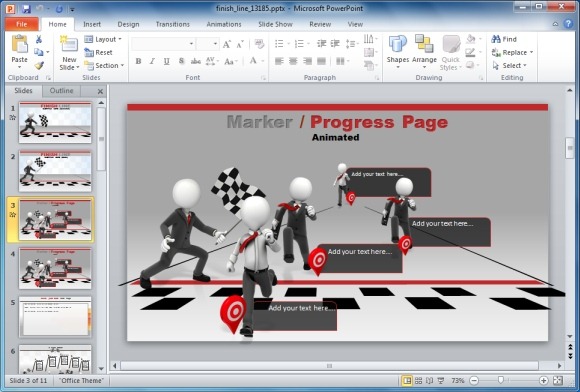The image size is (580, 392).
Task: Toggle Text Shadow
Action: 181,61
